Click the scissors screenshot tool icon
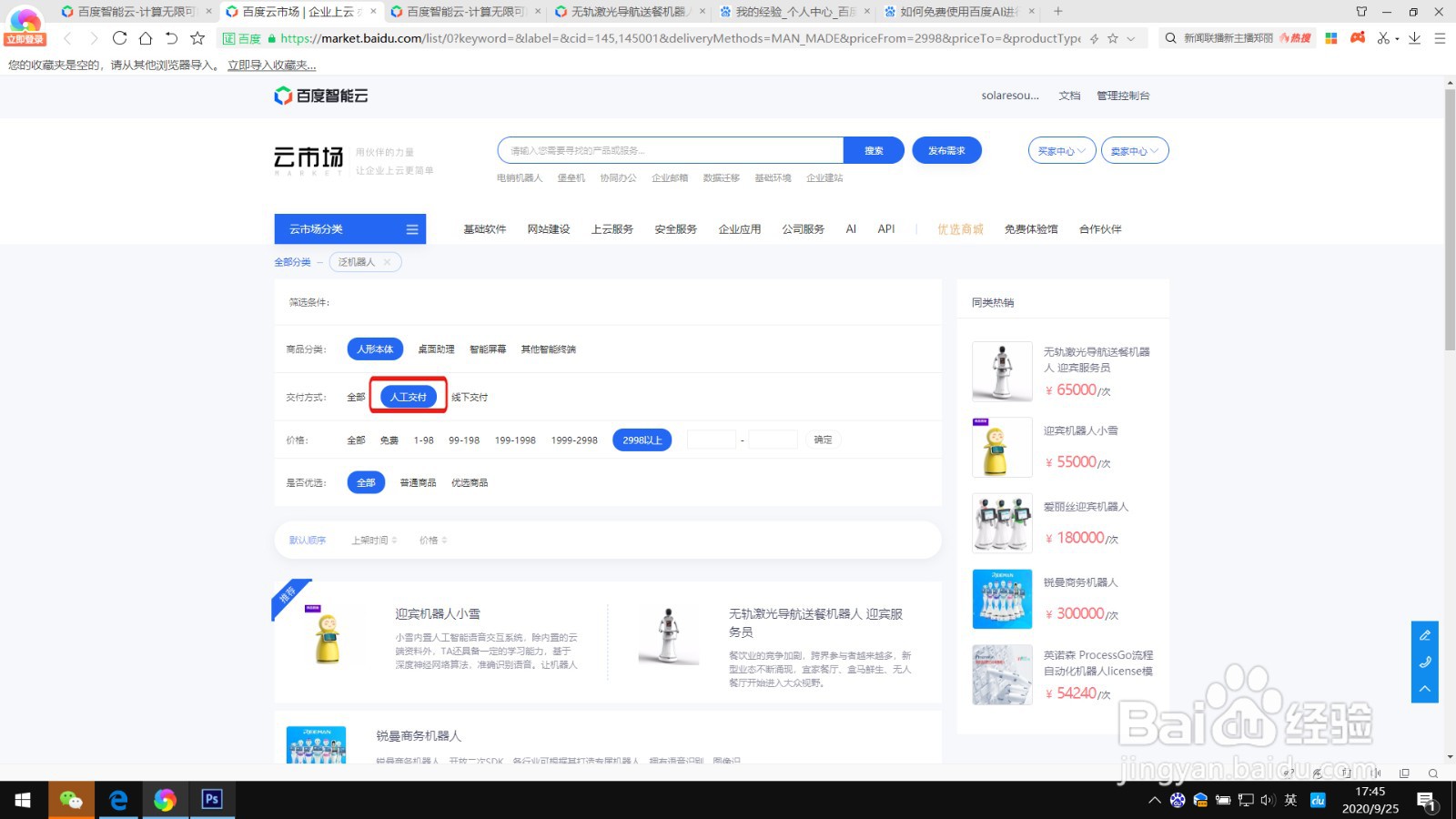This screenshot has width=1456, height=819. point(1383,38)
